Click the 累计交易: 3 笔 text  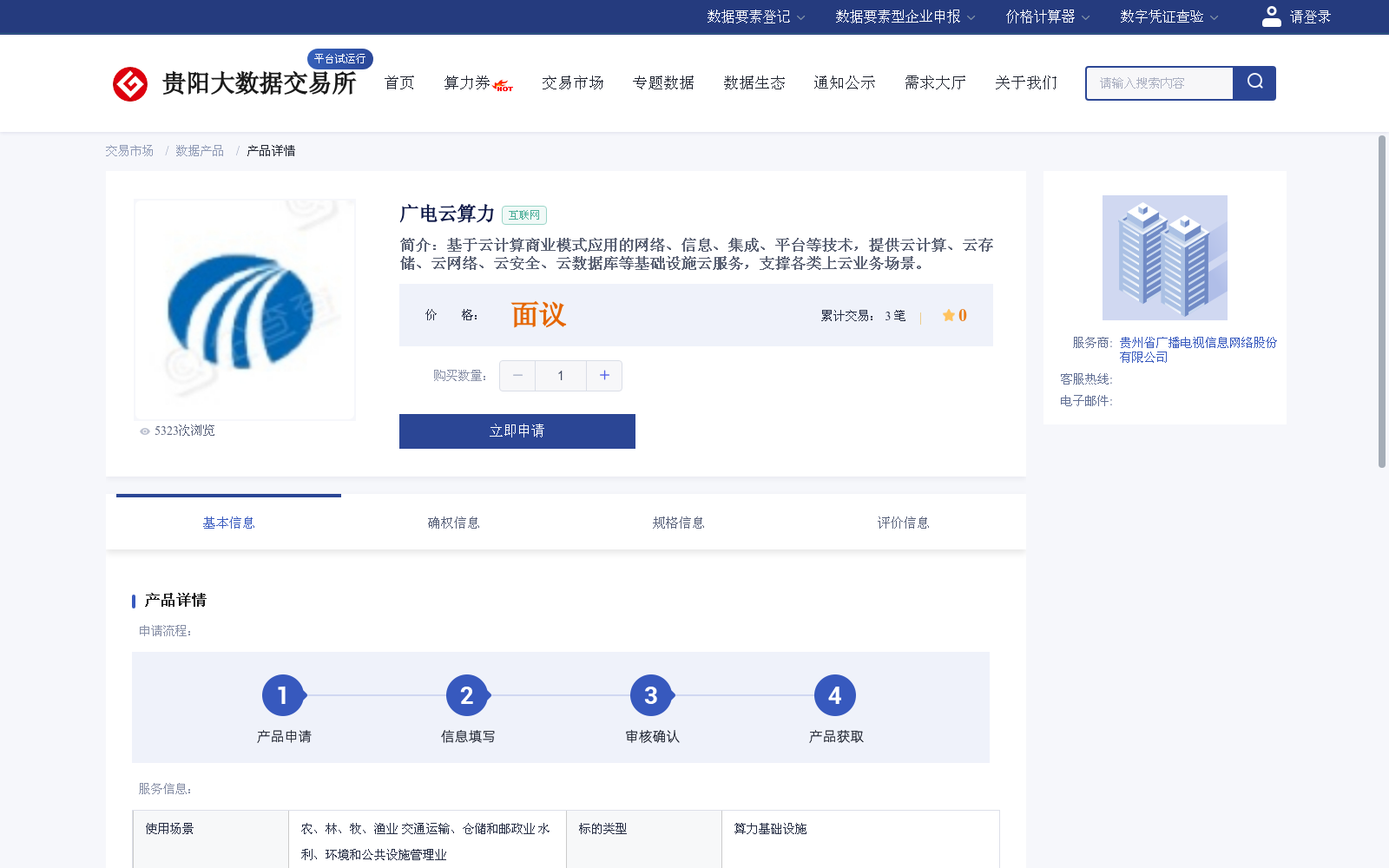[x=863, y=316]
